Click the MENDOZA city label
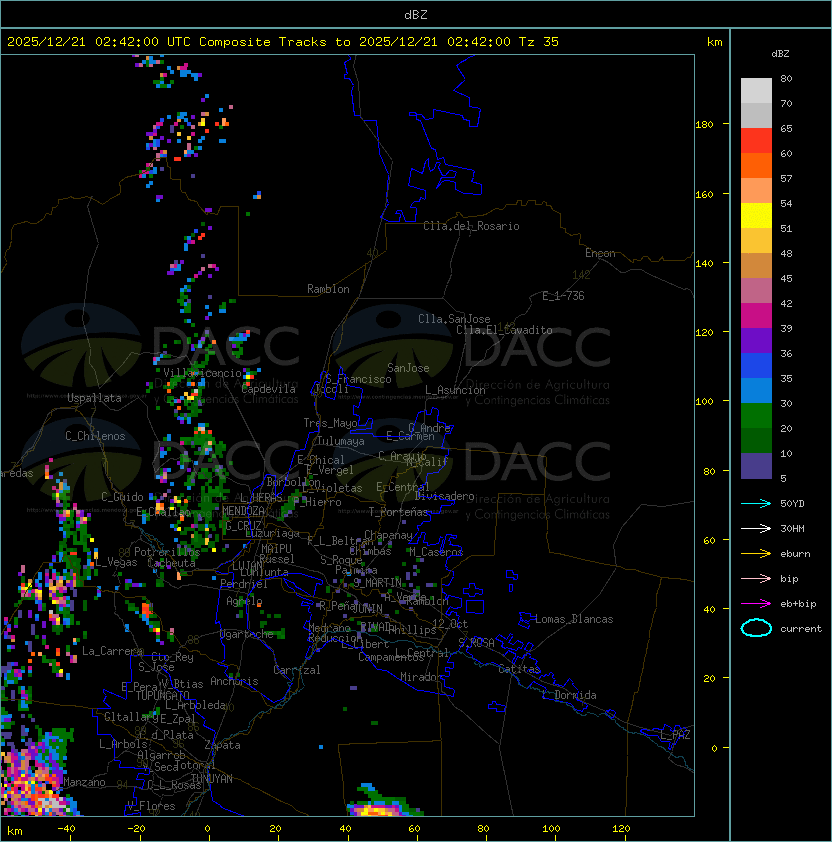The height and width of the screenshot is (842, 832). 243,511
